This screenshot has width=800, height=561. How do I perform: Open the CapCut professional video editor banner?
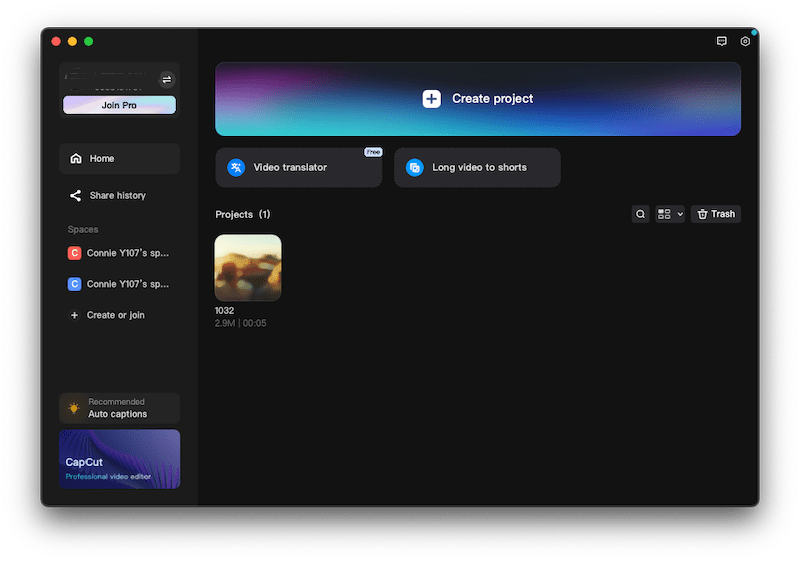(x=119, y=459)
